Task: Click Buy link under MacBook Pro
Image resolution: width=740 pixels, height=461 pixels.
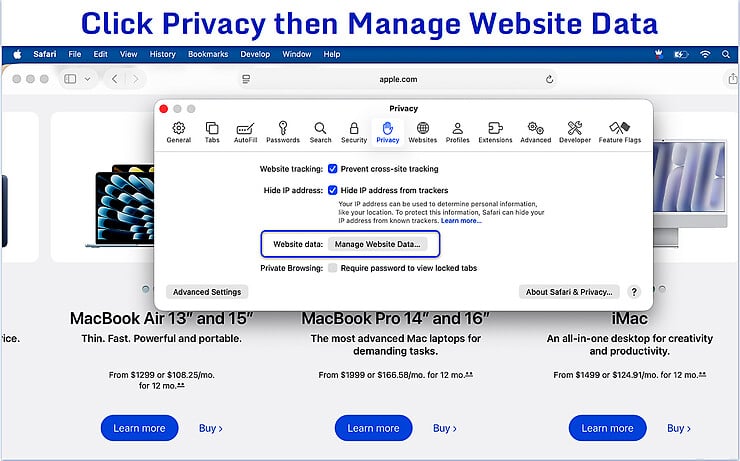Action: click(x=445, y=428)
